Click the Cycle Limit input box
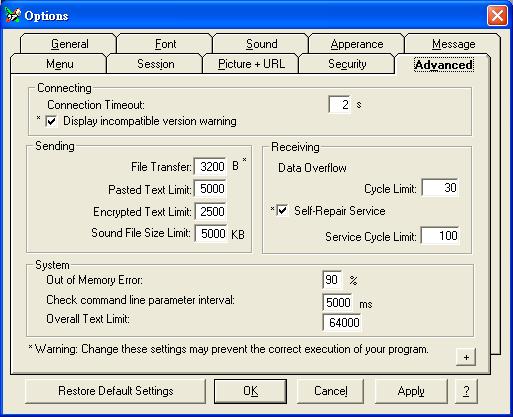Image resolution: width=513 pixels, height=417 pixels. tap(440, 188)
